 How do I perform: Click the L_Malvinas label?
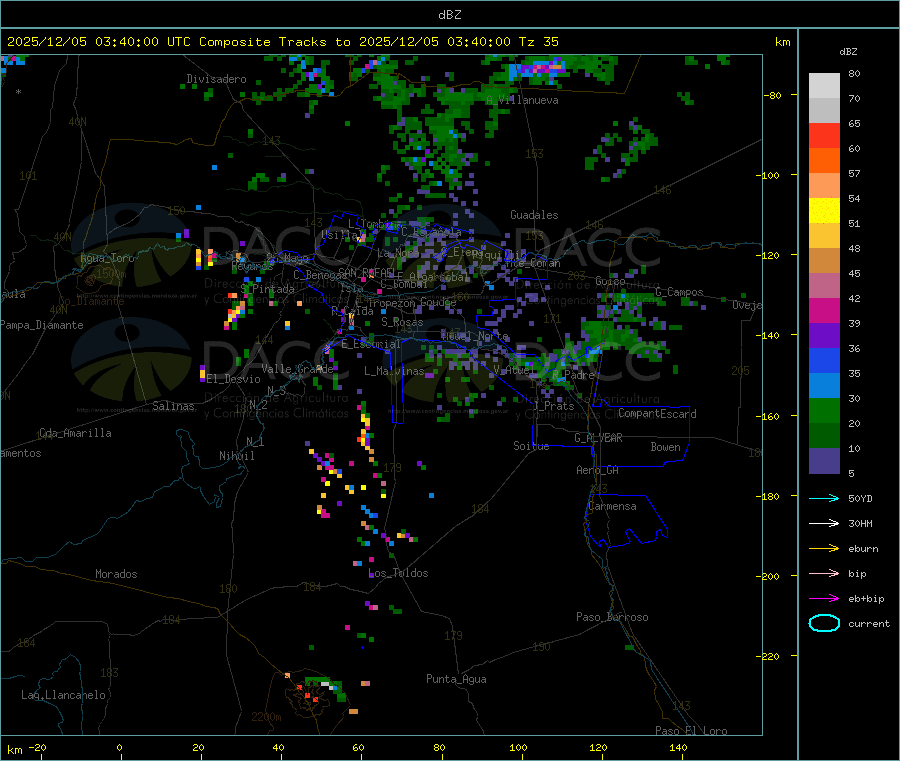click(x=394, y=371)
